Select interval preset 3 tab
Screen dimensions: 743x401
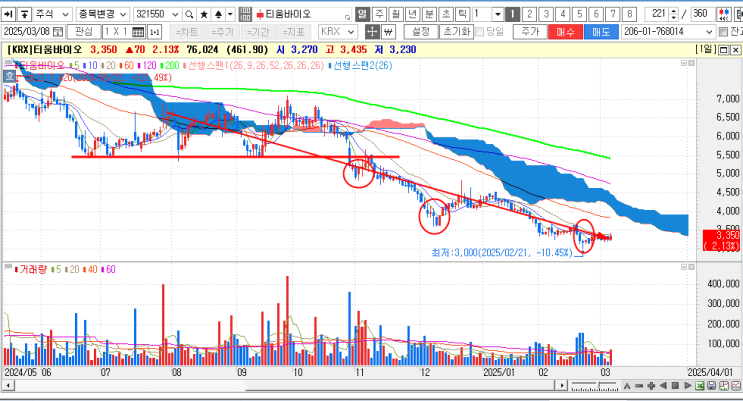(x=546, y=14)
